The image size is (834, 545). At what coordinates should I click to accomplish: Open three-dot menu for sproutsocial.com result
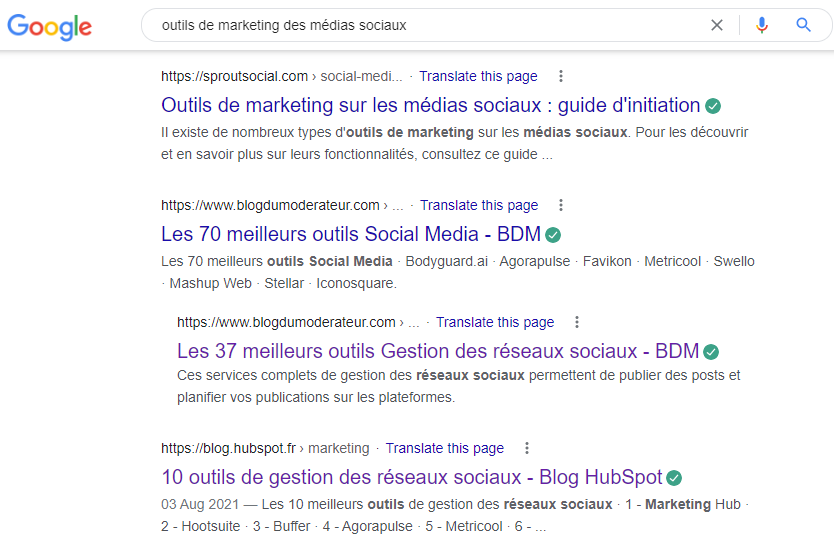click(560, 76)
